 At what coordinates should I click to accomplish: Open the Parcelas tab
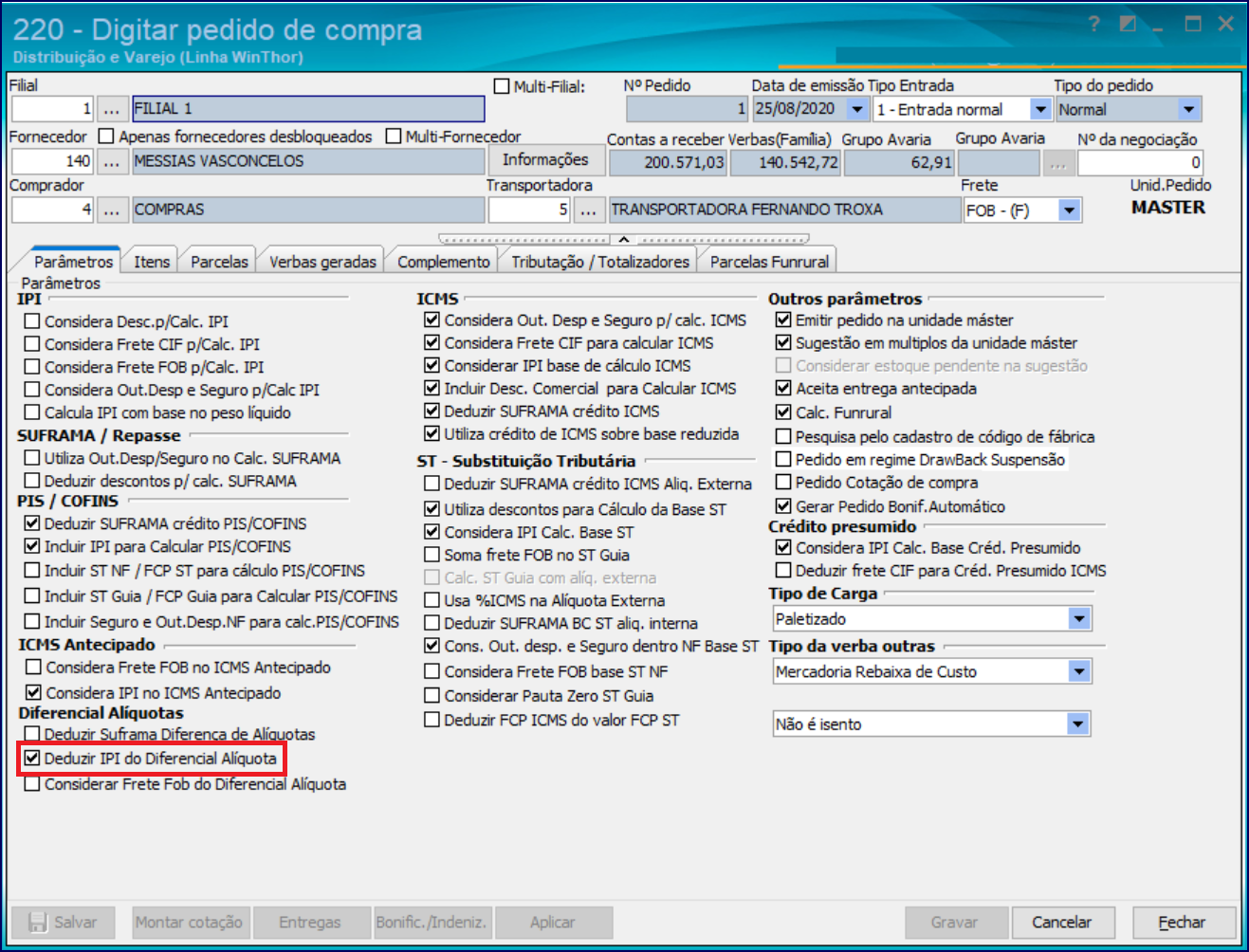(219, 262)
